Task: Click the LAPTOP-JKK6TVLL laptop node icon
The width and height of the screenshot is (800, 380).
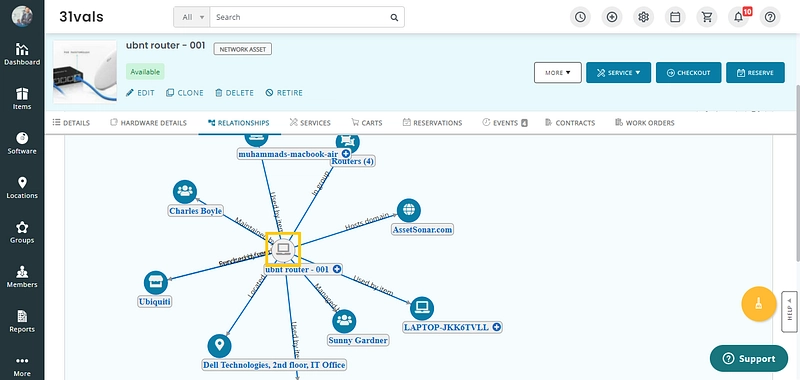Action: pyautogui.click(x=422, y=308)
